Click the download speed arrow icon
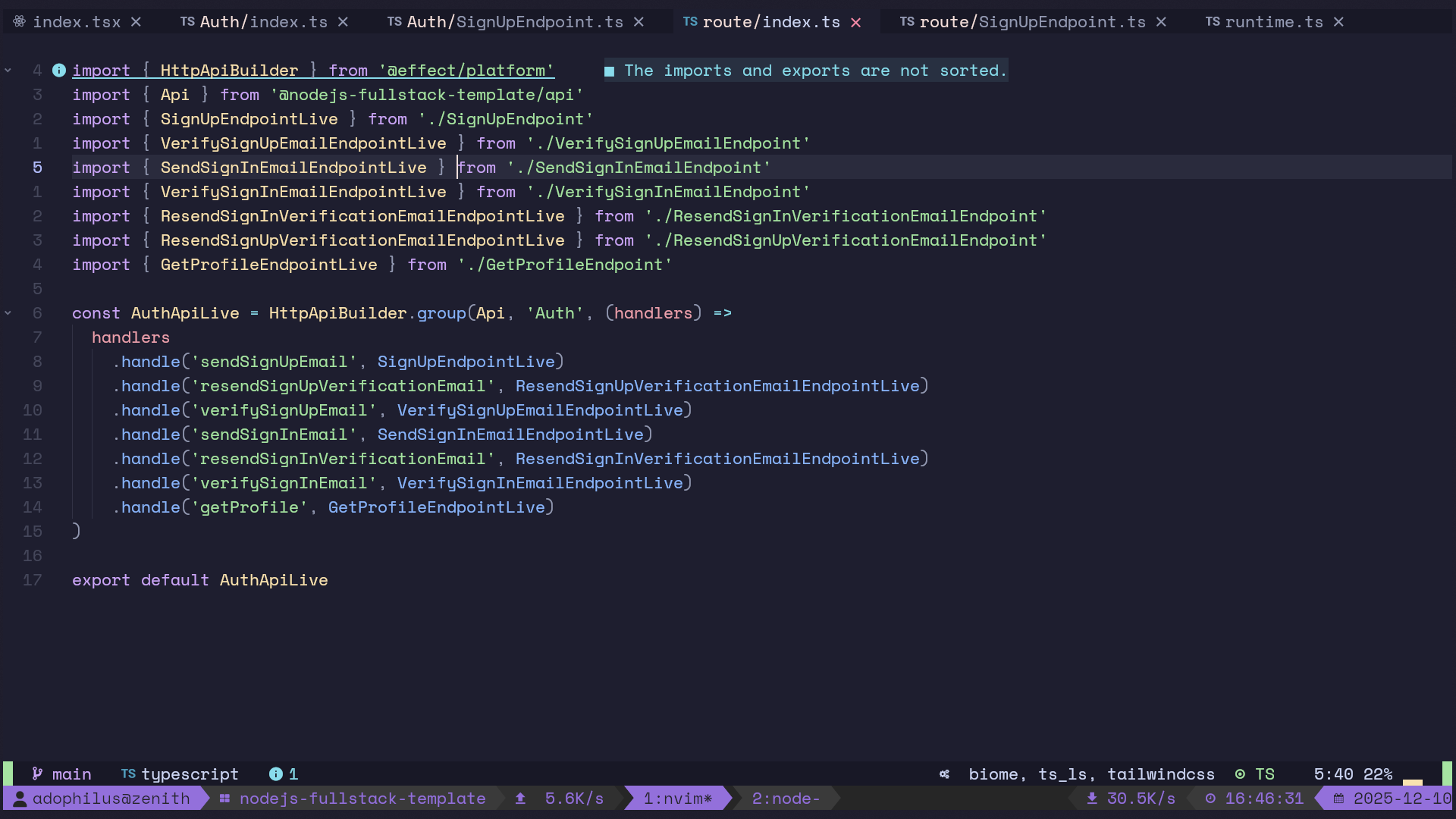1456x819 pixels. tap(1092, 799)
